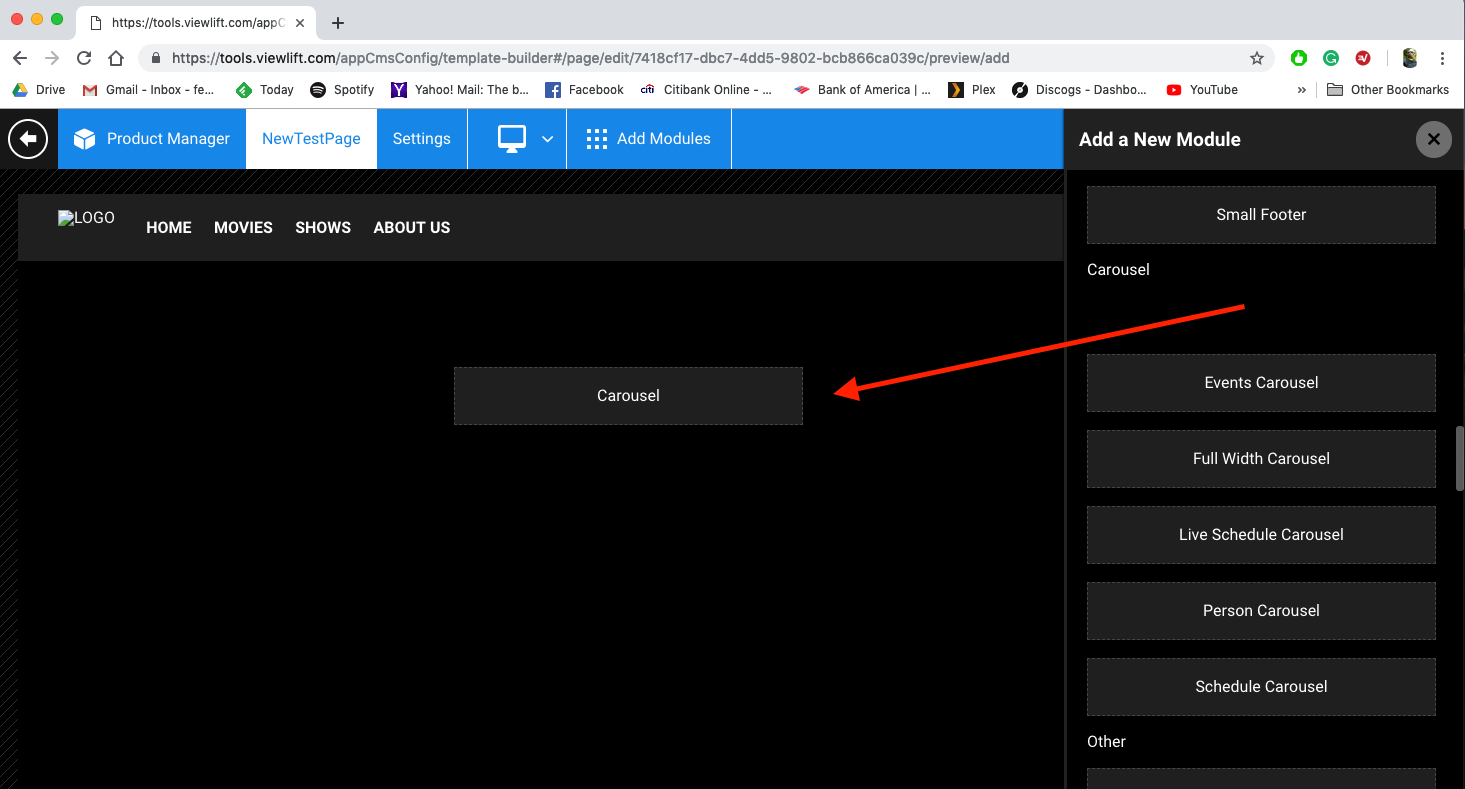Select the Full Width Carousel module
Image resolution: width=1465 pixels, height=789 pixels.
[1261, 459]
